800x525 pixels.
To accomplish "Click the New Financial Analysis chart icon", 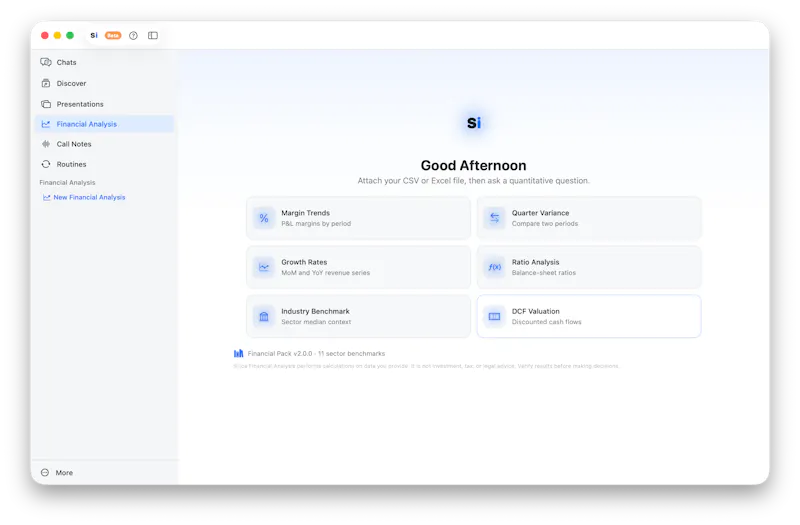I will click(46, 197).
